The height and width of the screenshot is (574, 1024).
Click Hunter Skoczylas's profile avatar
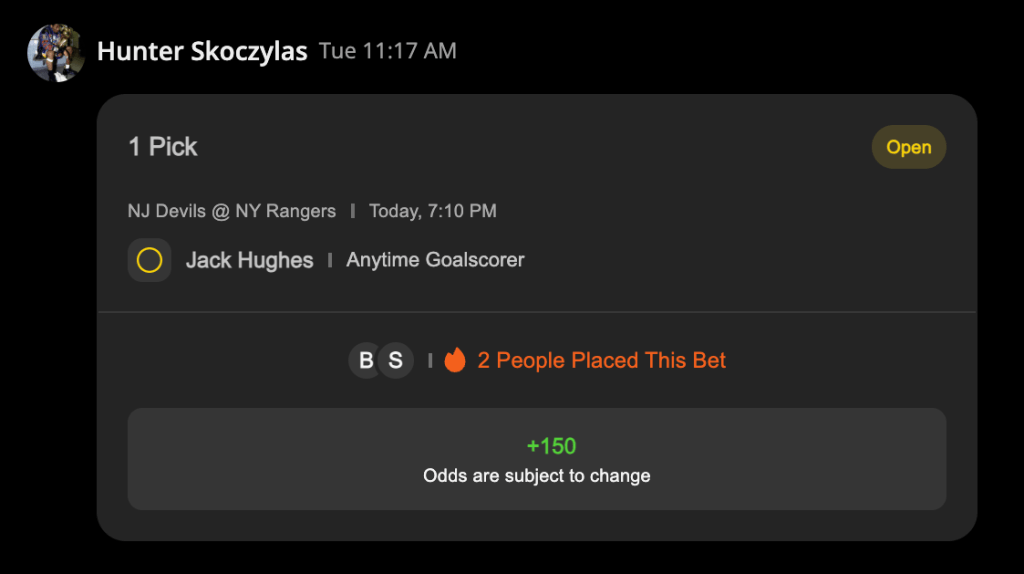point(56,52)
